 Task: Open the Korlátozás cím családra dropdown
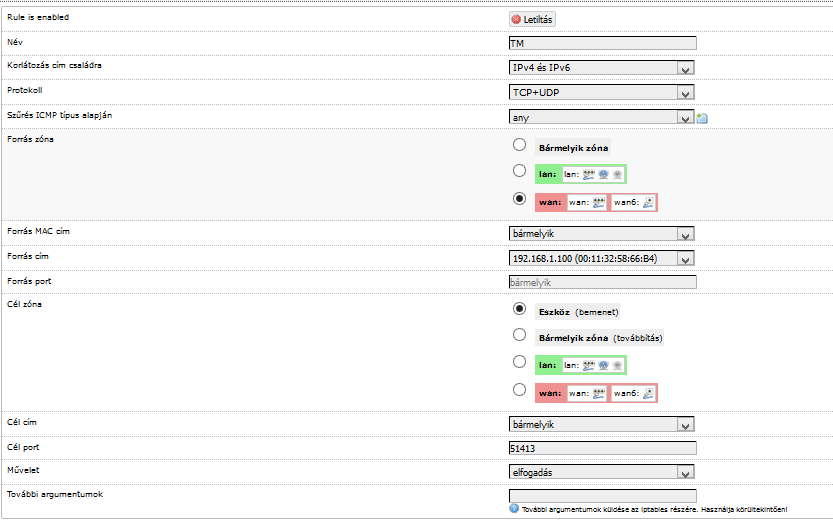601,67
